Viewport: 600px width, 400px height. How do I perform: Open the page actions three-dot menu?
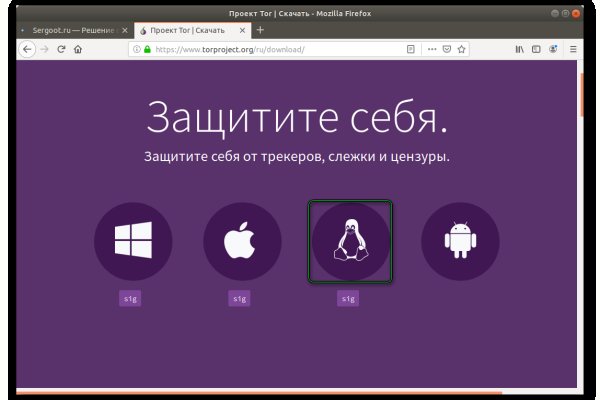431,49
